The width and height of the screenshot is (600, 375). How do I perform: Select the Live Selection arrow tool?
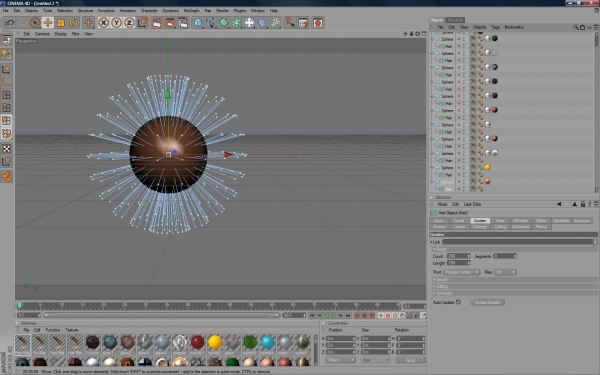point(35,23)
